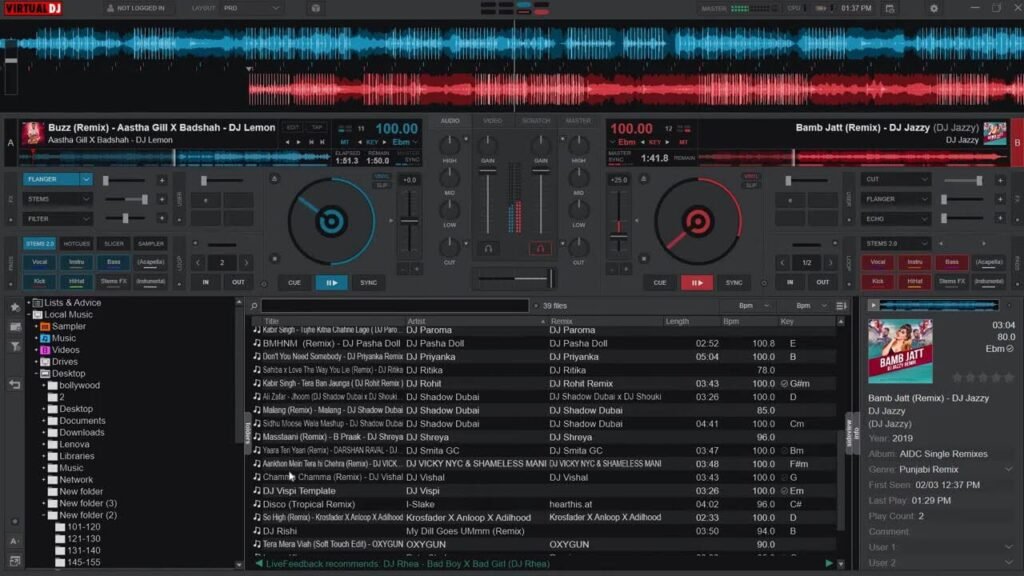Click the recording icon in top bar
The width and height of the screenshot is (1024, 576).
pos(315,8)
